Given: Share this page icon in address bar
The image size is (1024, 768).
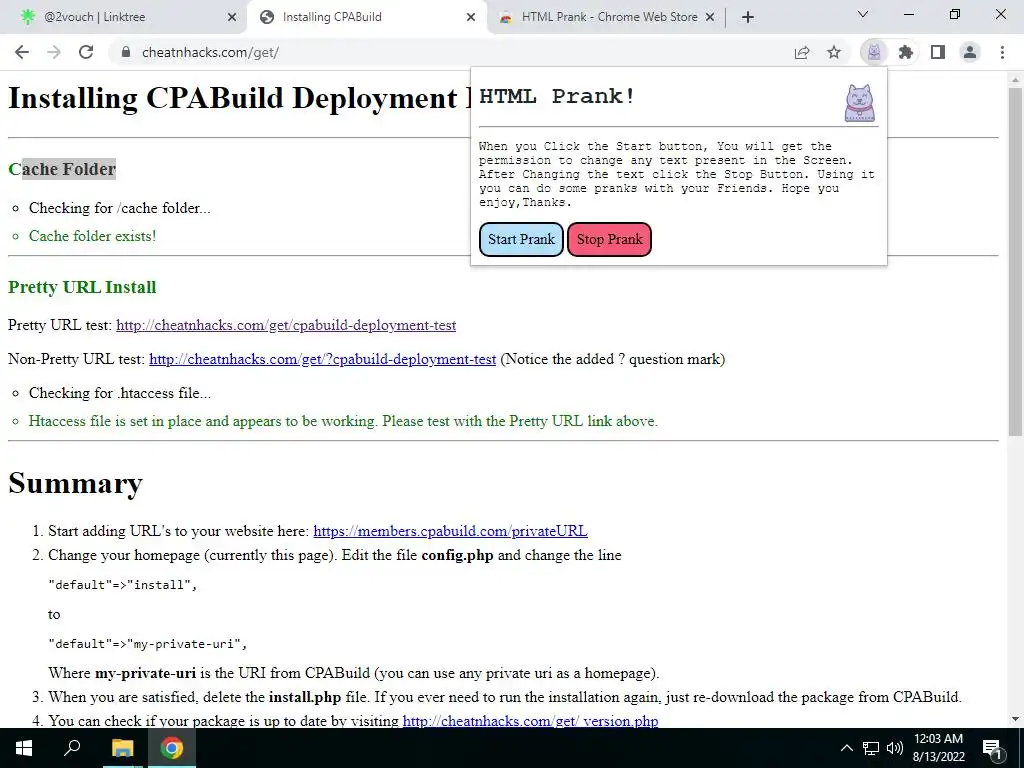Looking at the screenshot, I should click(802, 52).
